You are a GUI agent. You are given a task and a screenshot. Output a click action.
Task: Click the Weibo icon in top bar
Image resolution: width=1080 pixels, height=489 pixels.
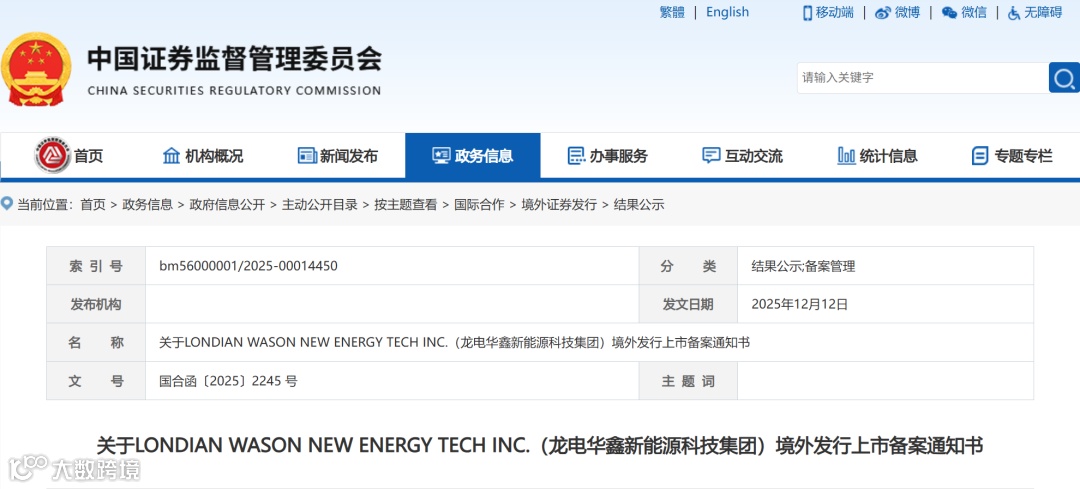882,12
